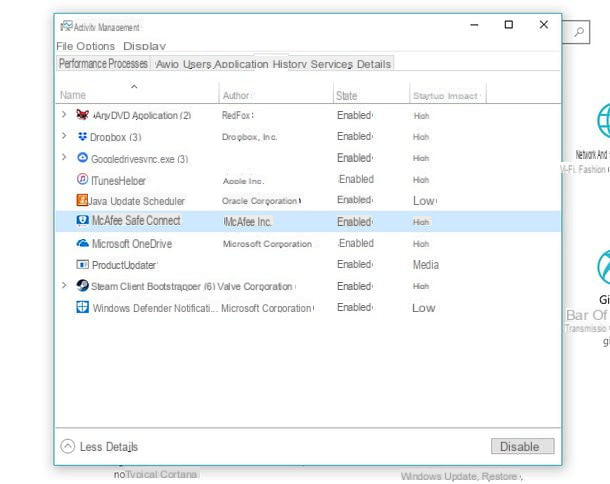Click Enabled state of Microsoft OneDrive
610x484 pixels.
click(356, 243)
